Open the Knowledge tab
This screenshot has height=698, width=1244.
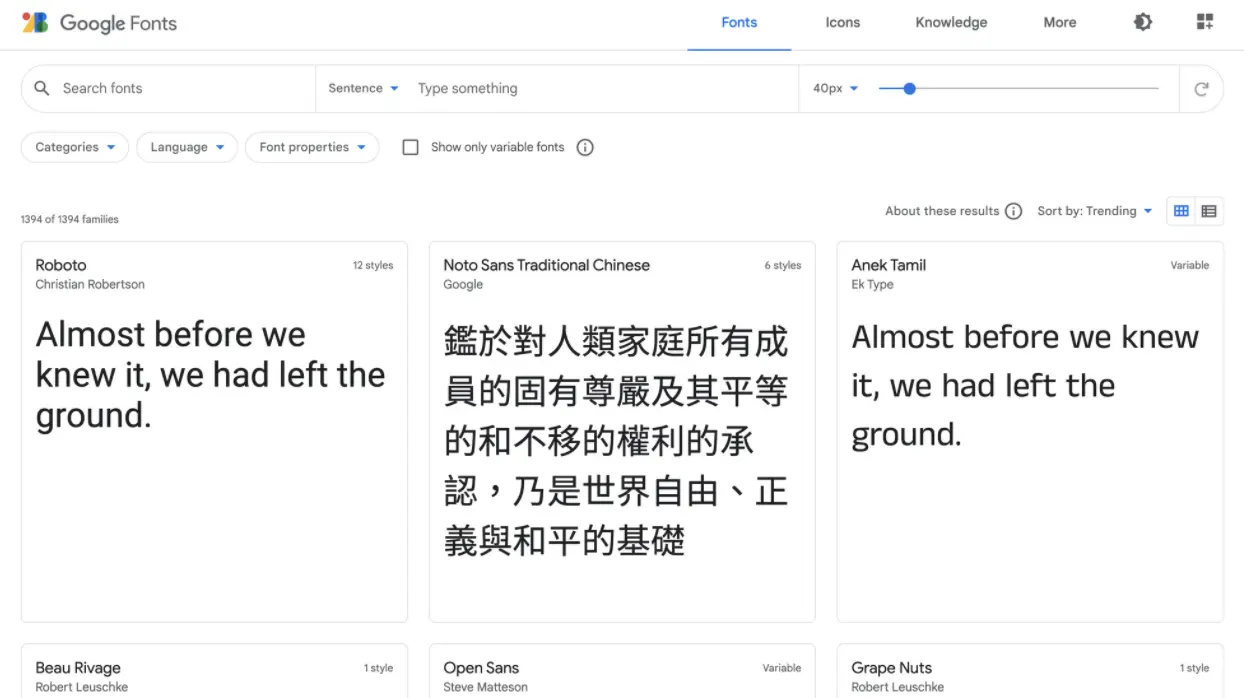(951, 23)
